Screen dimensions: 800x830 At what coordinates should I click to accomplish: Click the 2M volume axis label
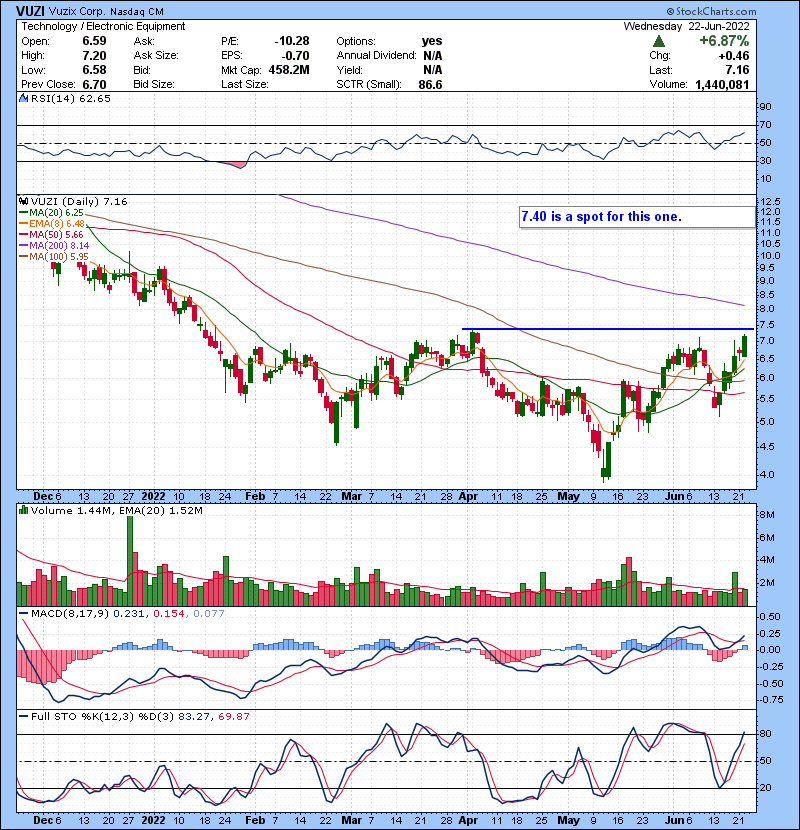(768, 583)
